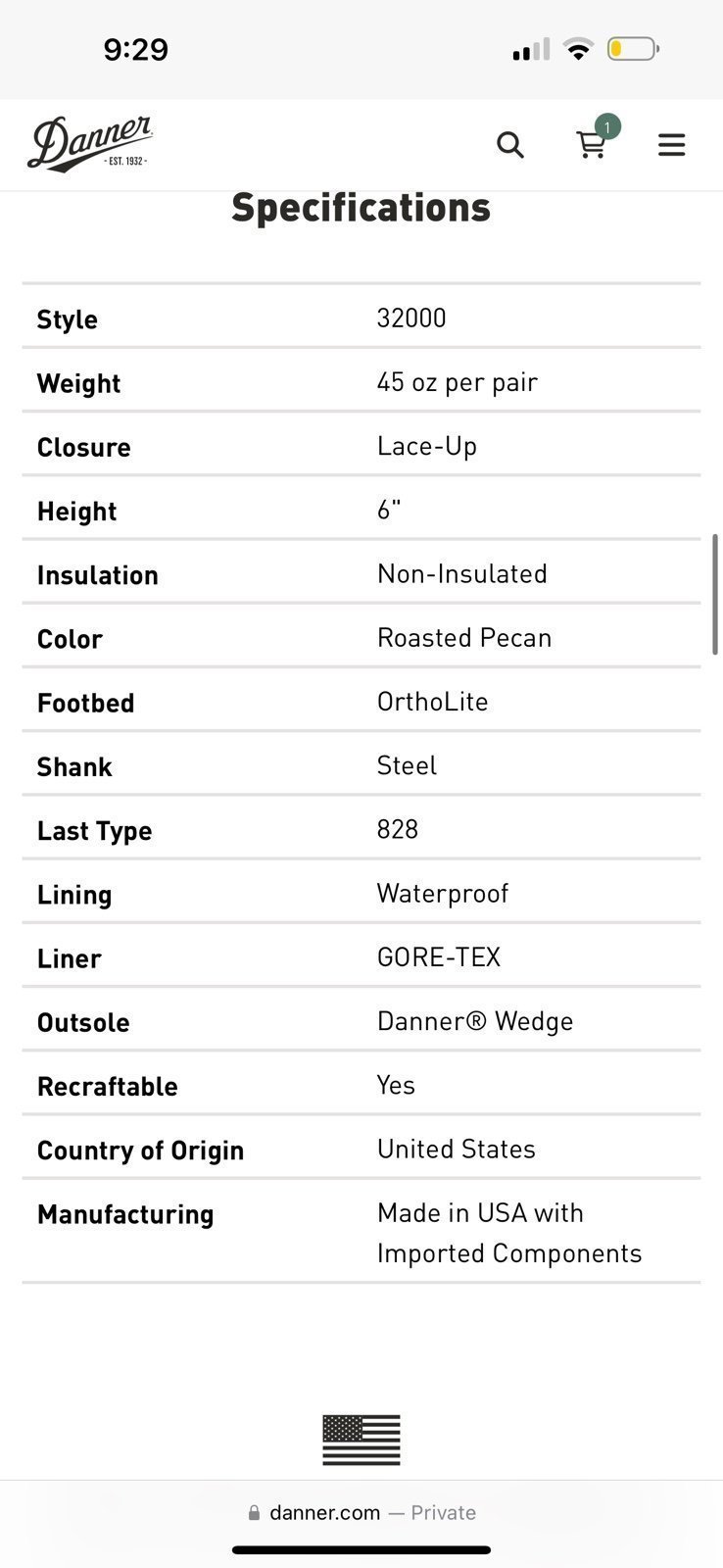723x1568 pixels.
Task: Tap the GORE-TEX liner value
Action: pyautogui.click(x=439, y=957)
